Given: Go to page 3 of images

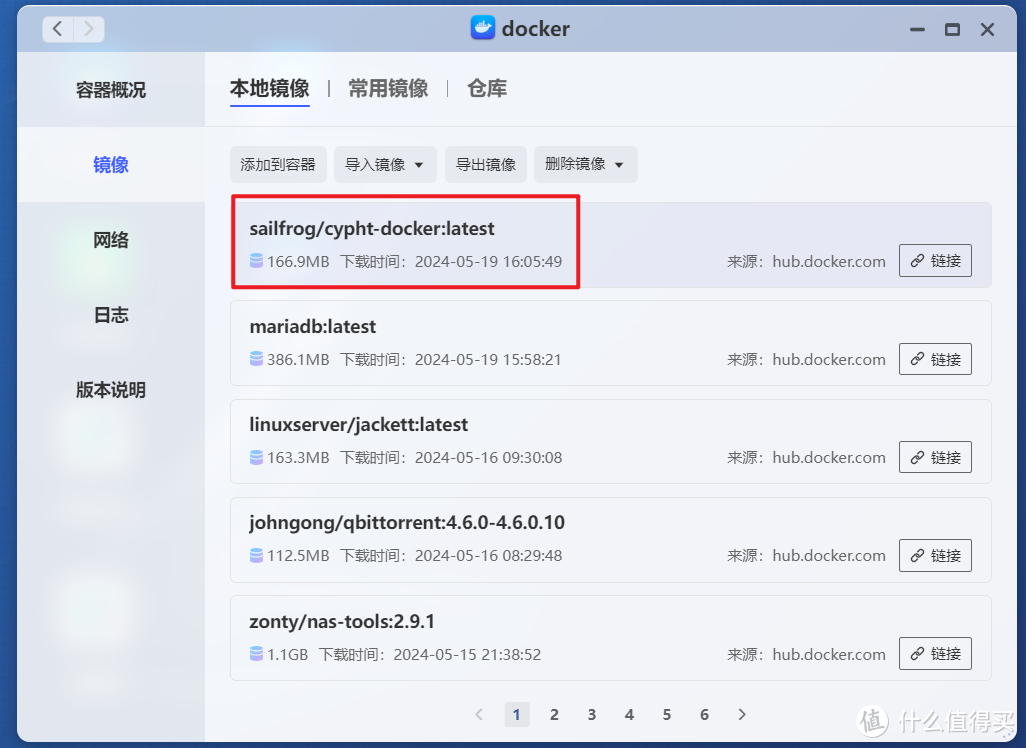Looking at the screenshot, I should 592,714.
